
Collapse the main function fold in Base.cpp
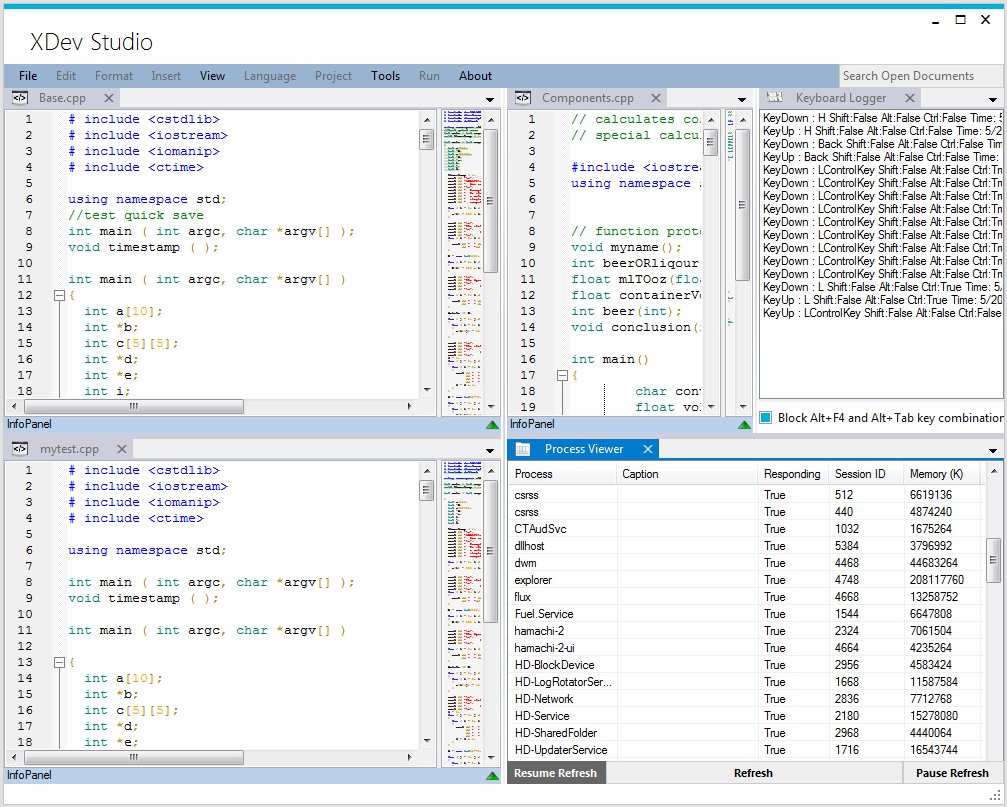click(58, 295)
